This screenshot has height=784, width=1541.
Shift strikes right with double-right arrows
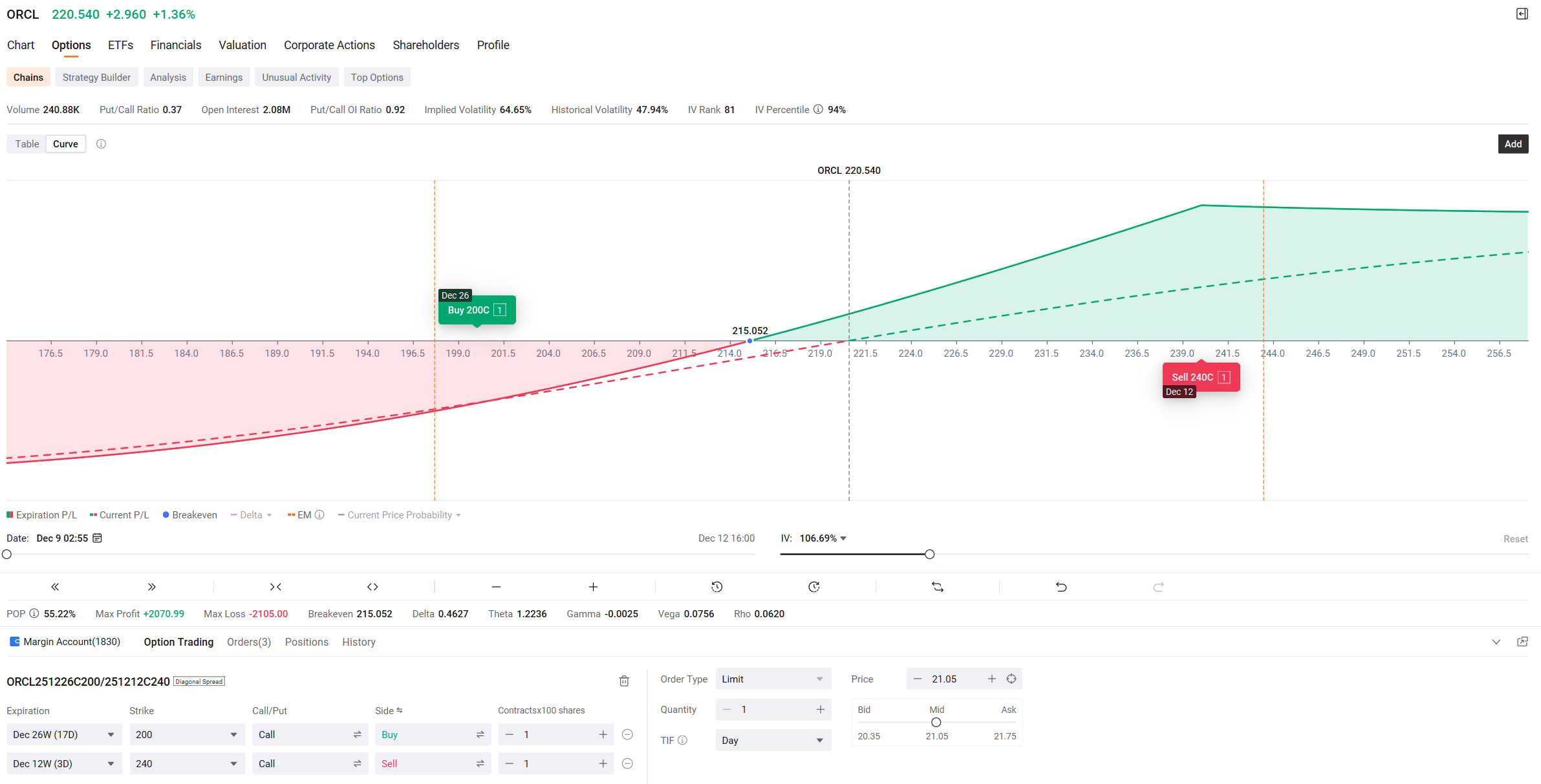click(x=151, y=587)
